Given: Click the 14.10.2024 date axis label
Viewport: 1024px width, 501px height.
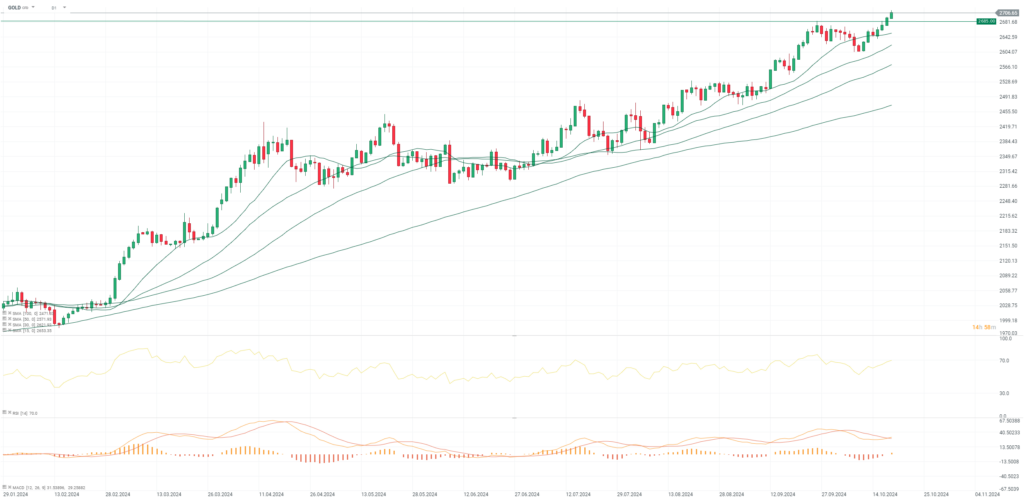Looking at the screenshot, I should (x=885, y=494).
